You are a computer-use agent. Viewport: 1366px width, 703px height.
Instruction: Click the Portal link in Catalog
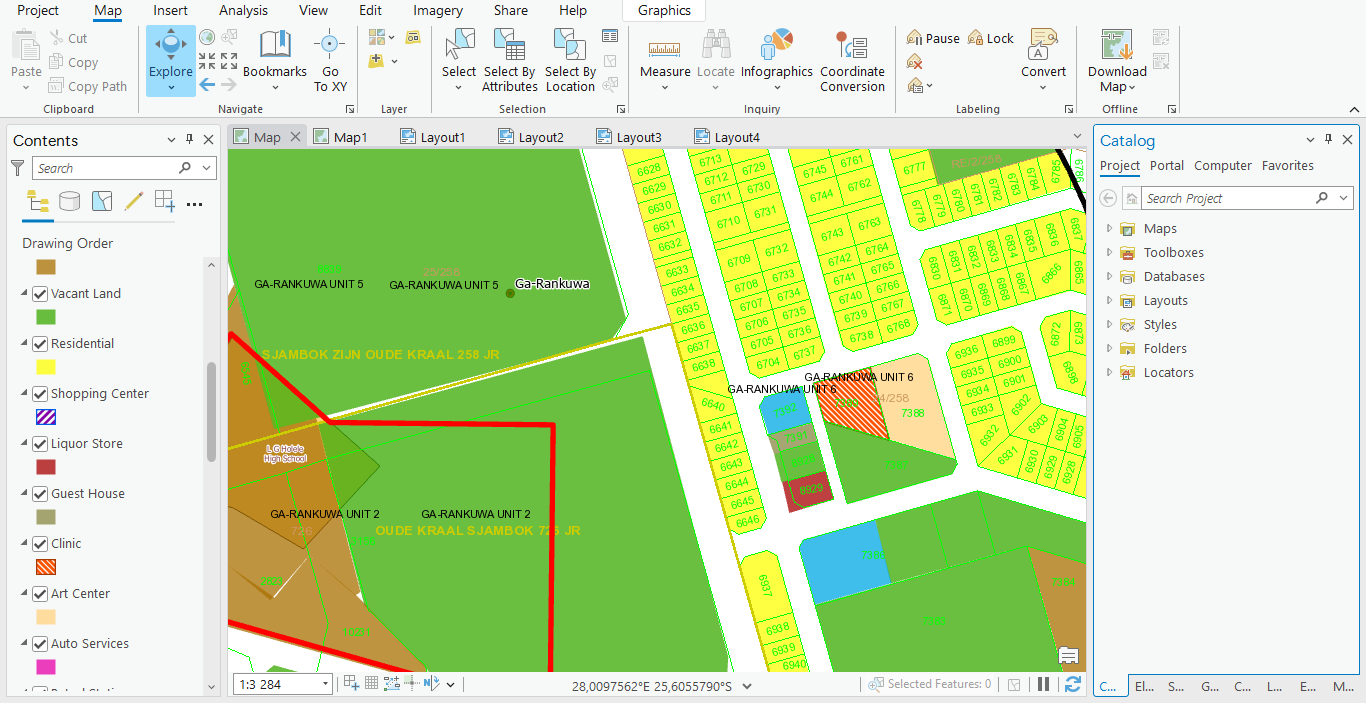point(1166,166)
